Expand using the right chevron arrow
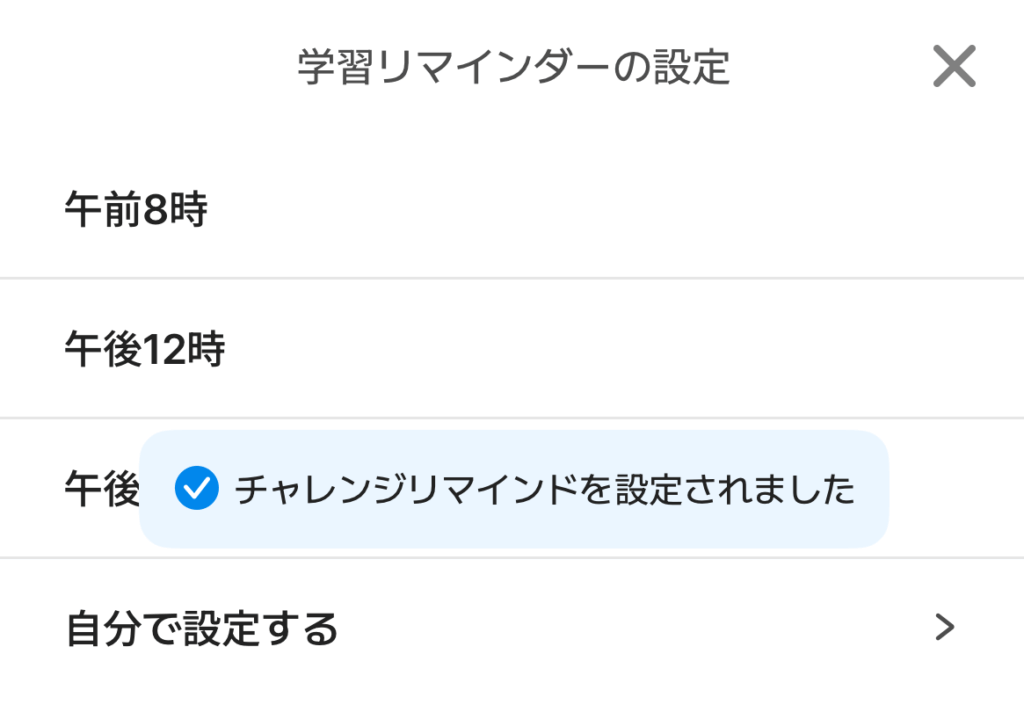This screenshot has width=1024, height=705. click(x=944, y=627)
